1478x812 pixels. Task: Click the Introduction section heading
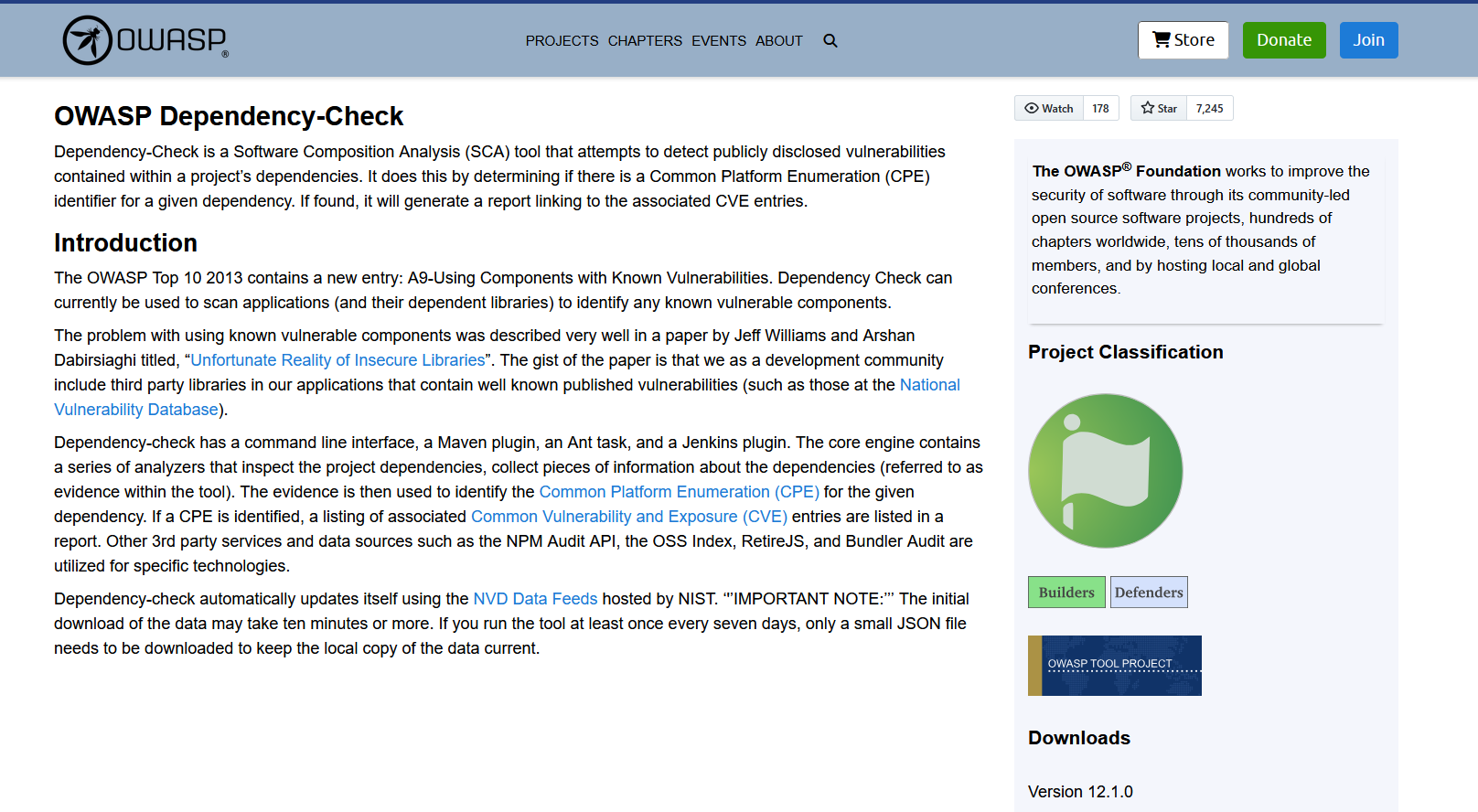click(125, 242)
